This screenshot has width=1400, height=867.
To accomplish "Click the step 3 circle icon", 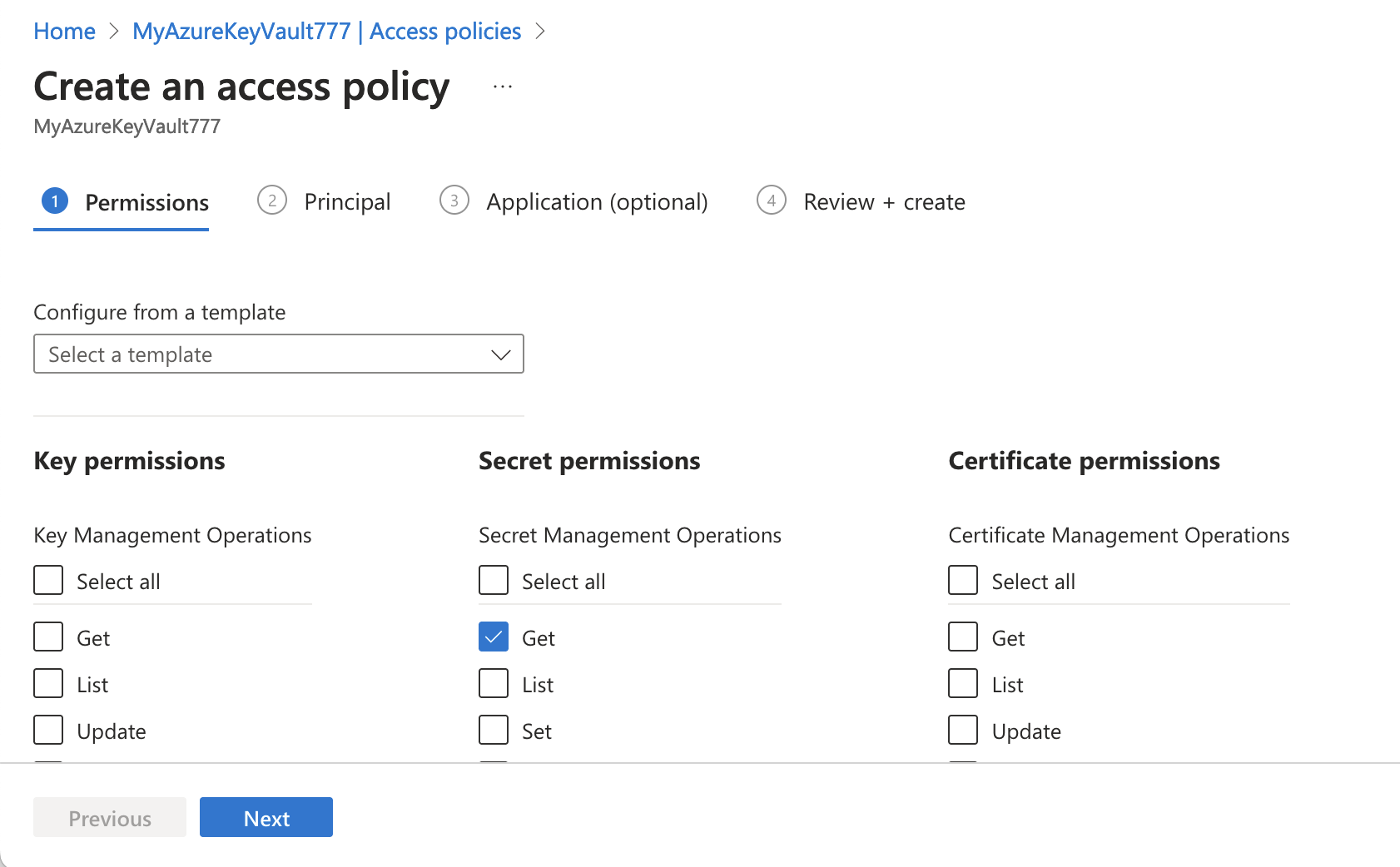I will pos(454,201).
